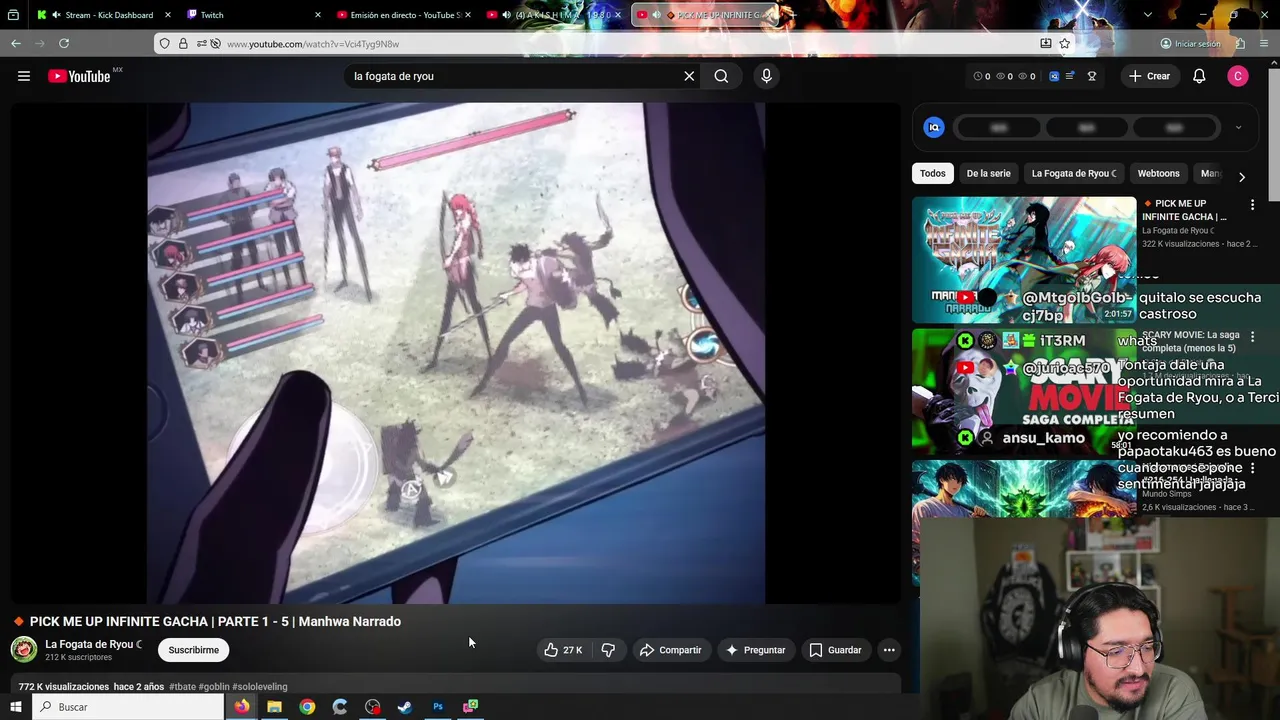The width and height of the screenshot is (1280, 720).
Task: Open PICK ME UP INFINITE GACHA suggested thumbnail
Action: pos(1024,259)
